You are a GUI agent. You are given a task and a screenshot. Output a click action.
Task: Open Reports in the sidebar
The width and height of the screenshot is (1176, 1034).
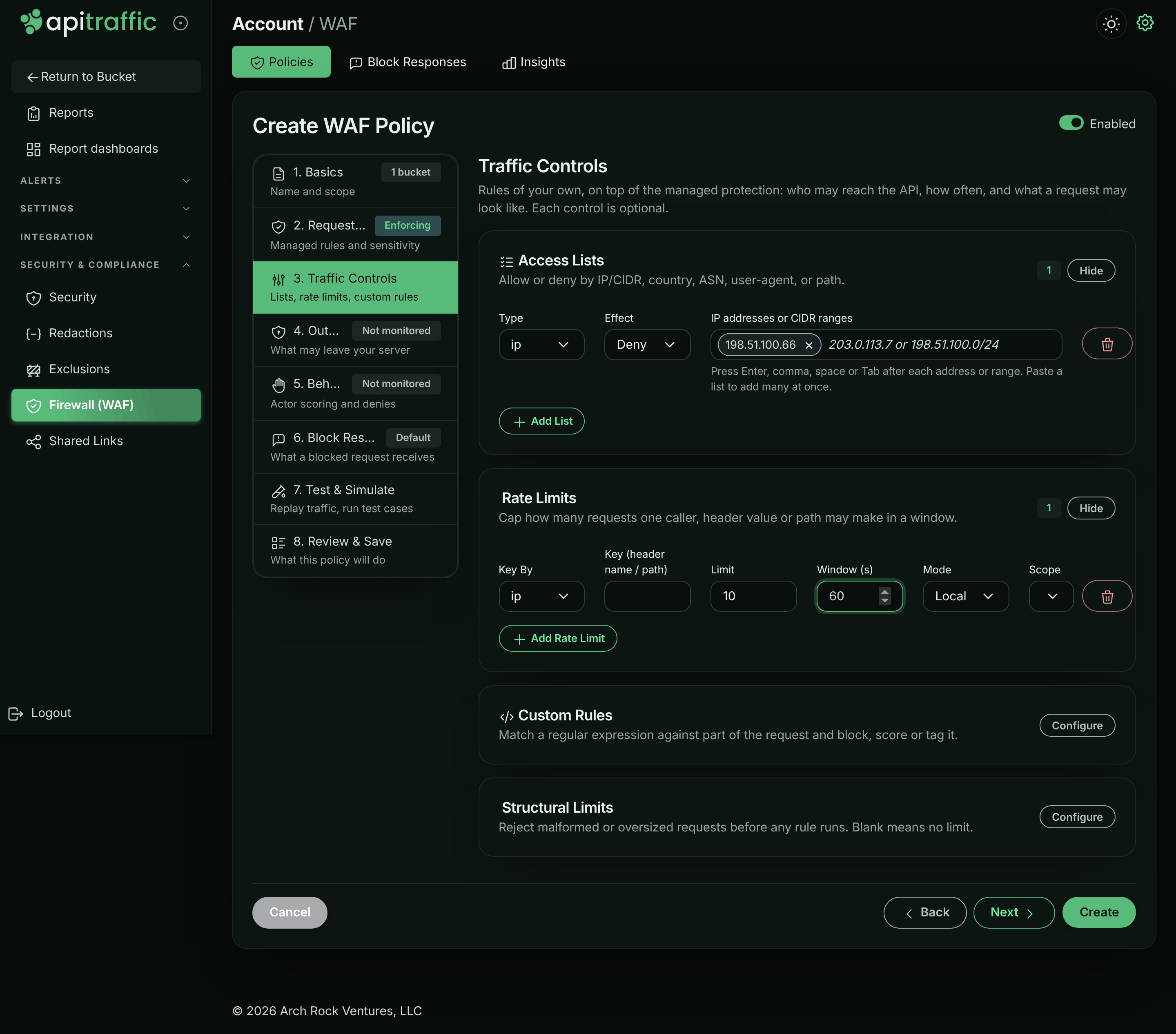(x=106, y=113)
